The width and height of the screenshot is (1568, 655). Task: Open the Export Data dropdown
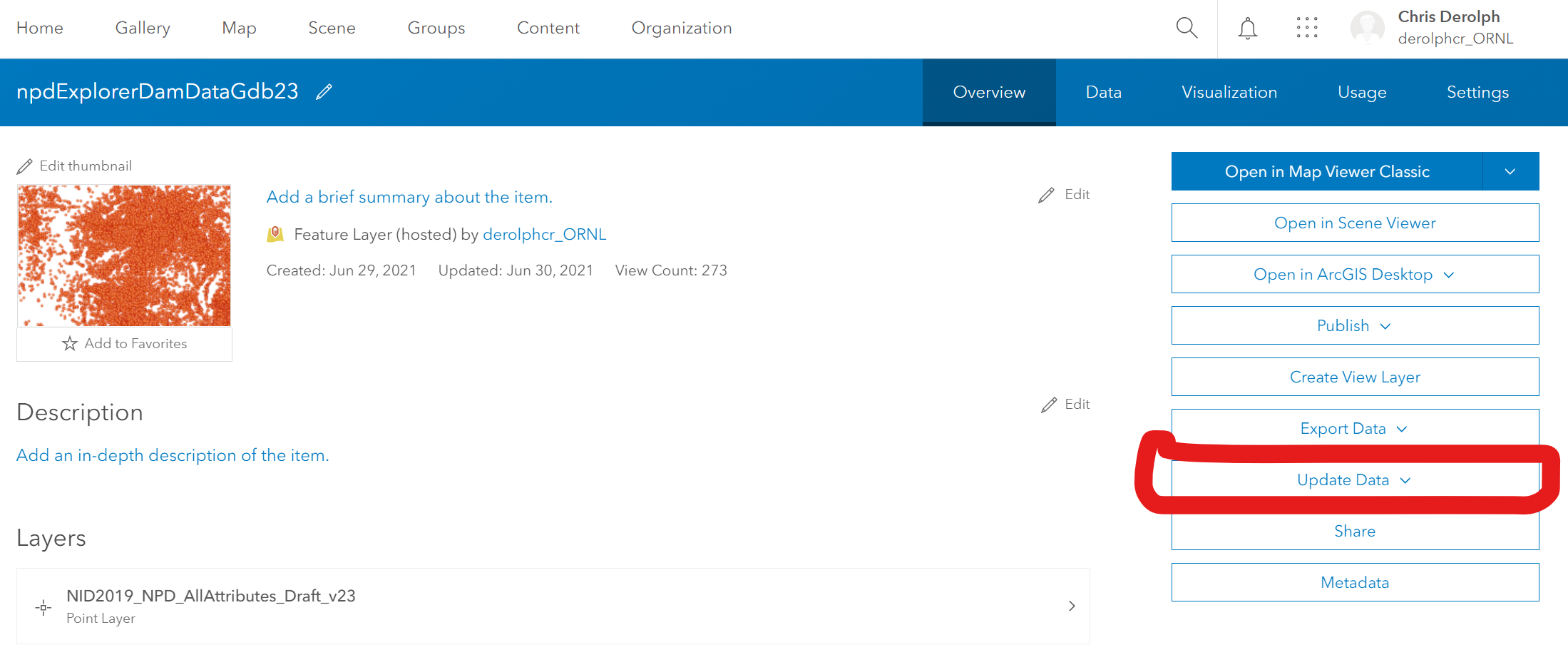pyautogui.click(x=1353, y=428)
